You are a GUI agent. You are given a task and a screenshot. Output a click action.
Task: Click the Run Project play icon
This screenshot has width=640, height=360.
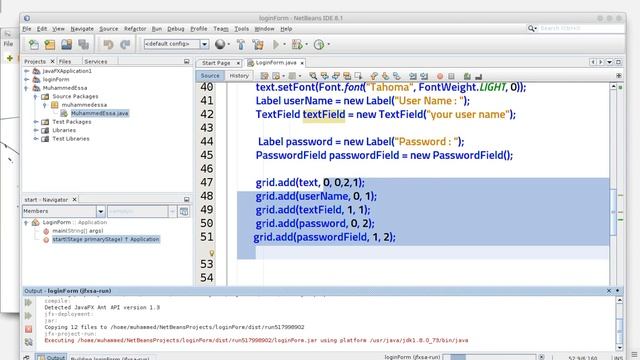click(276, 44)
